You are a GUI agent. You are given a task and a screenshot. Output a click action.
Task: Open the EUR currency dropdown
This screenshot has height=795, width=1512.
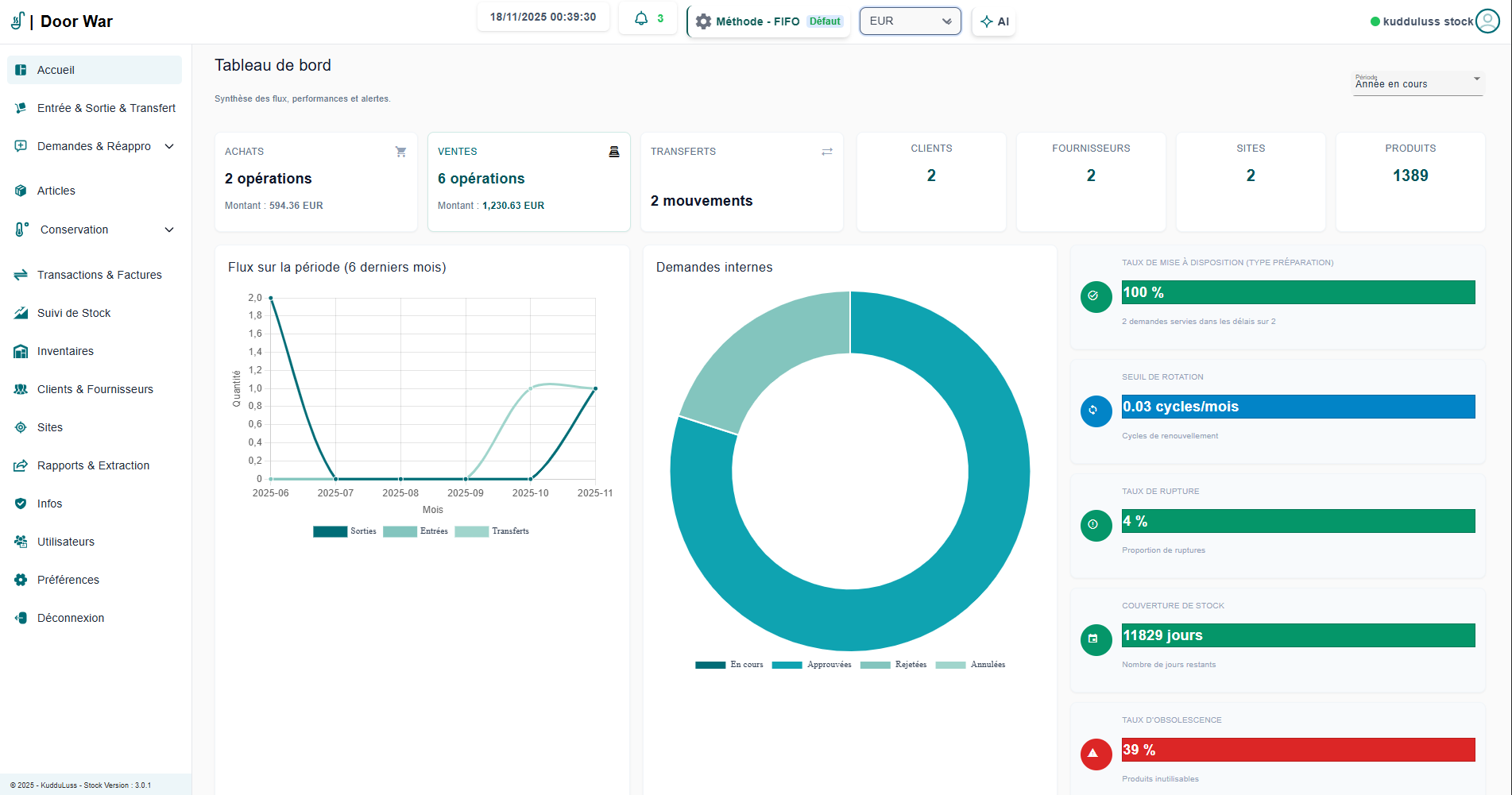pyautogui.click(x=910, y=21)
